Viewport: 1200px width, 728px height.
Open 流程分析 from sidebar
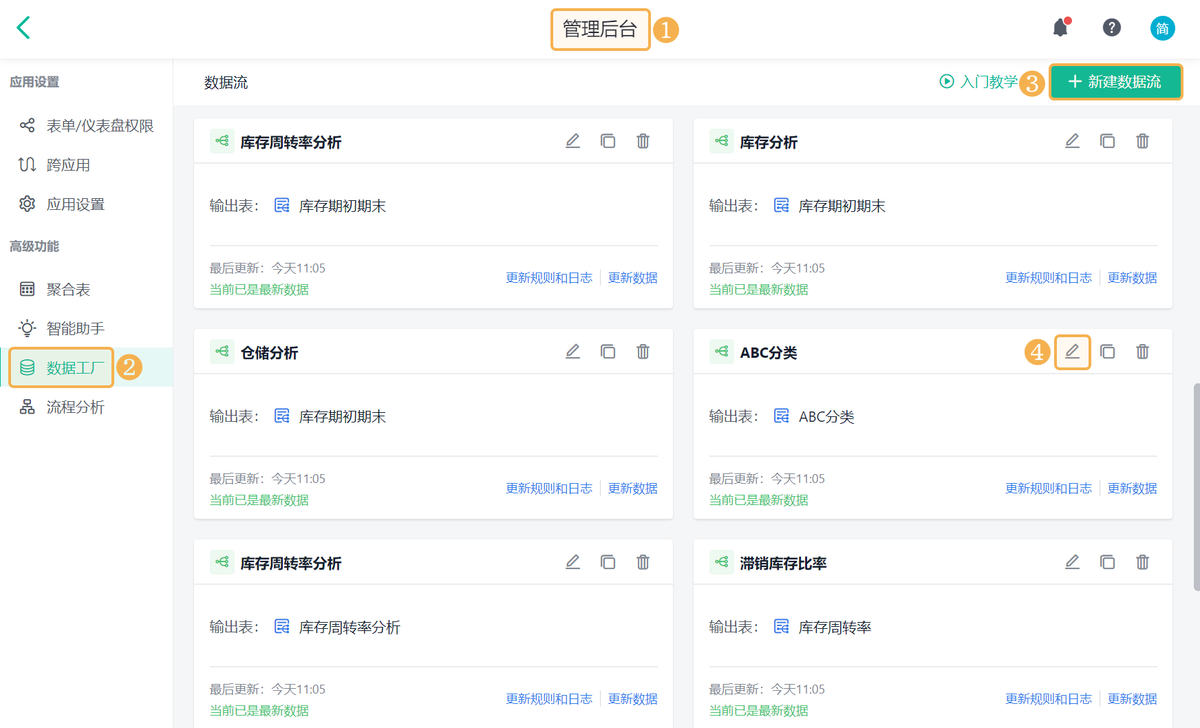[75, 408]
